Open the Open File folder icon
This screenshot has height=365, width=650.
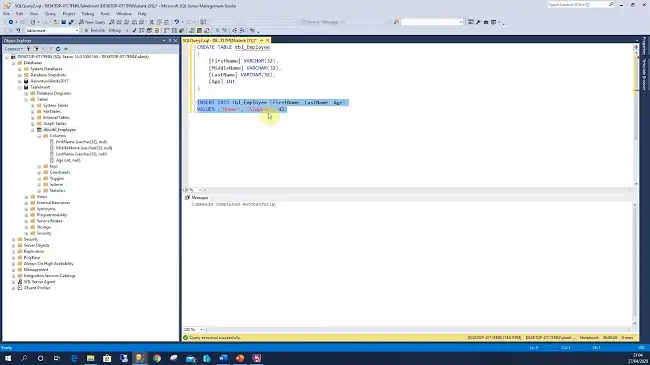(x=56, y=22)
